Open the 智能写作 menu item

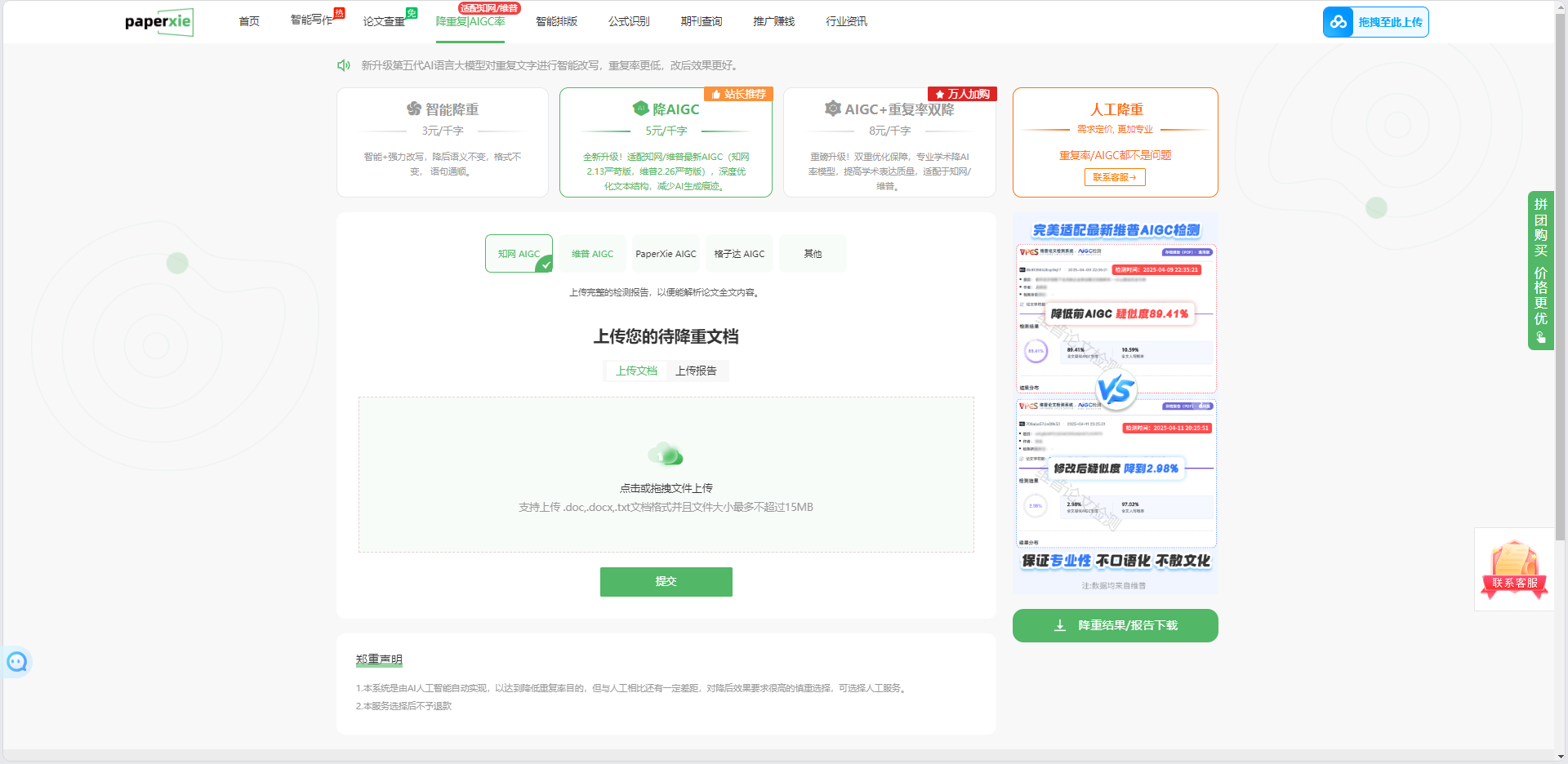(311, 20)
